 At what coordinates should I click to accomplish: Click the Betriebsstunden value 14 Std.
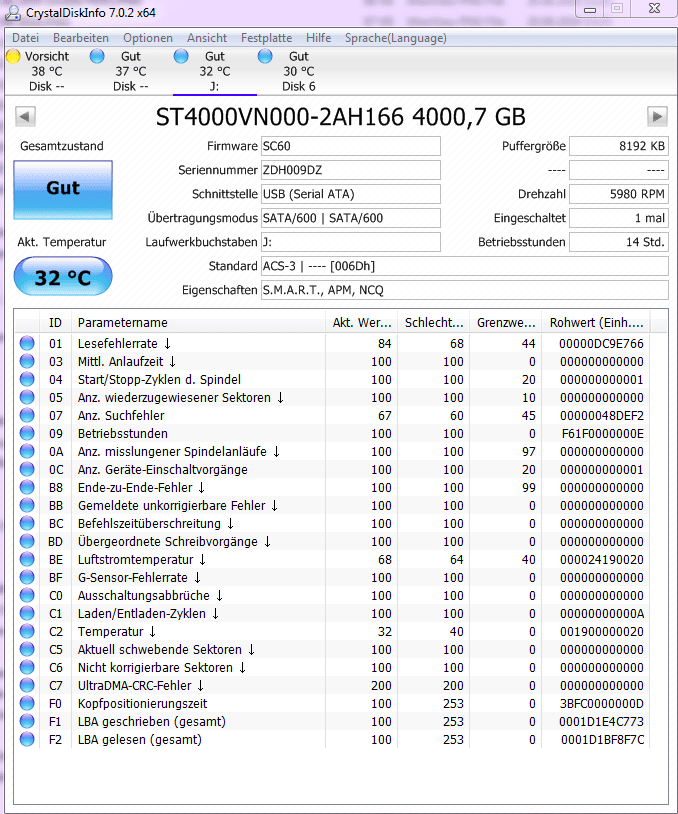619,242
